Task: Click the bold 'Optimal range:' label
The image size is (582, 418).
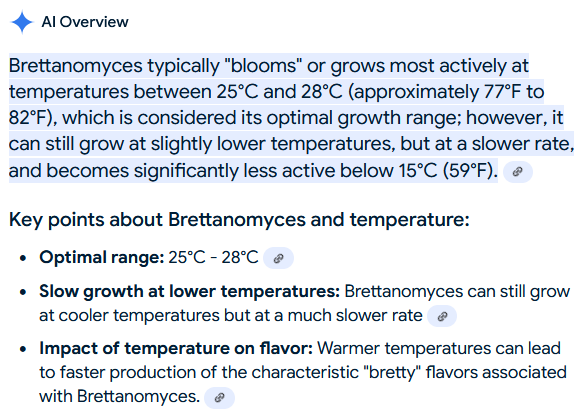Action: [102, 257]
